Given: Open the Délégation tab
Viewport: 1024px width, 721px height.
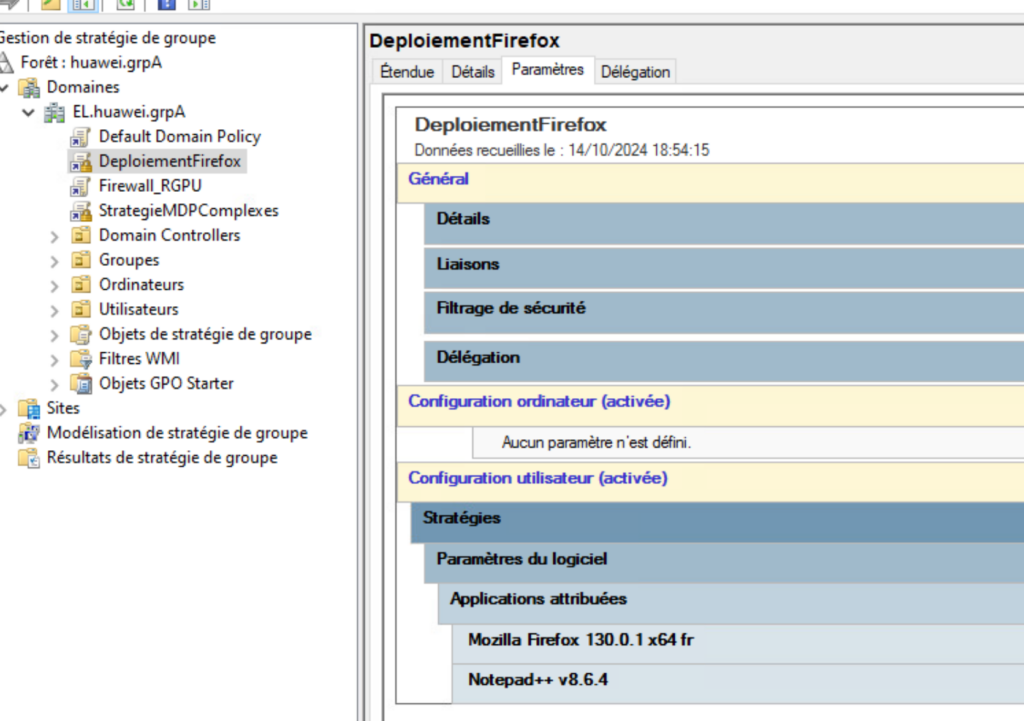Looking at the screenshot, I should click(x=635, y=72).
